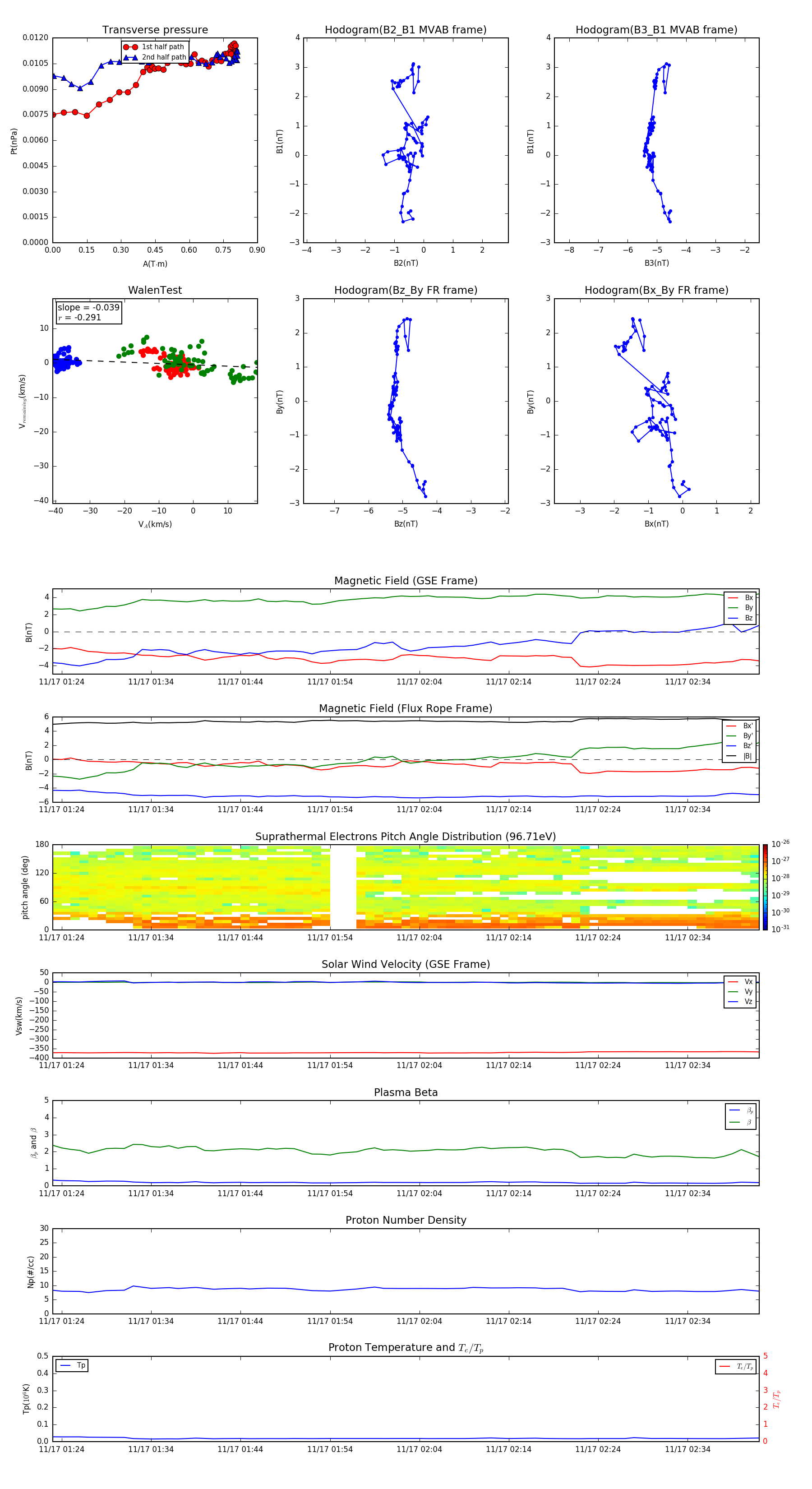Select the "|B|" legend entry in flux rope panel
This screenshot has width=812, height=1489.
[740, 756]
